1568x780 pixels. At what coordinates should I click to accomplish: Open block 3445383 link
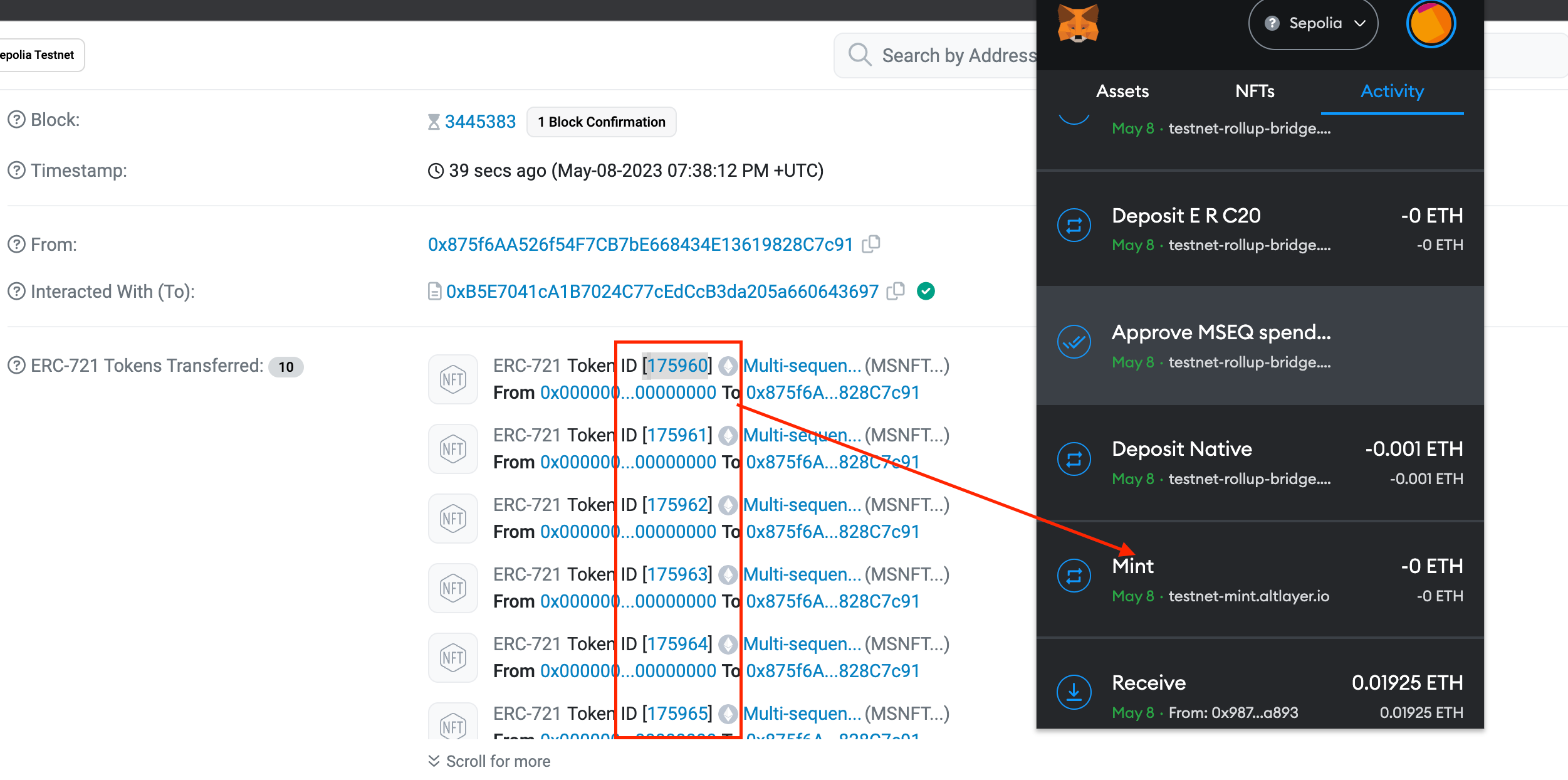[x=480, y=122]
